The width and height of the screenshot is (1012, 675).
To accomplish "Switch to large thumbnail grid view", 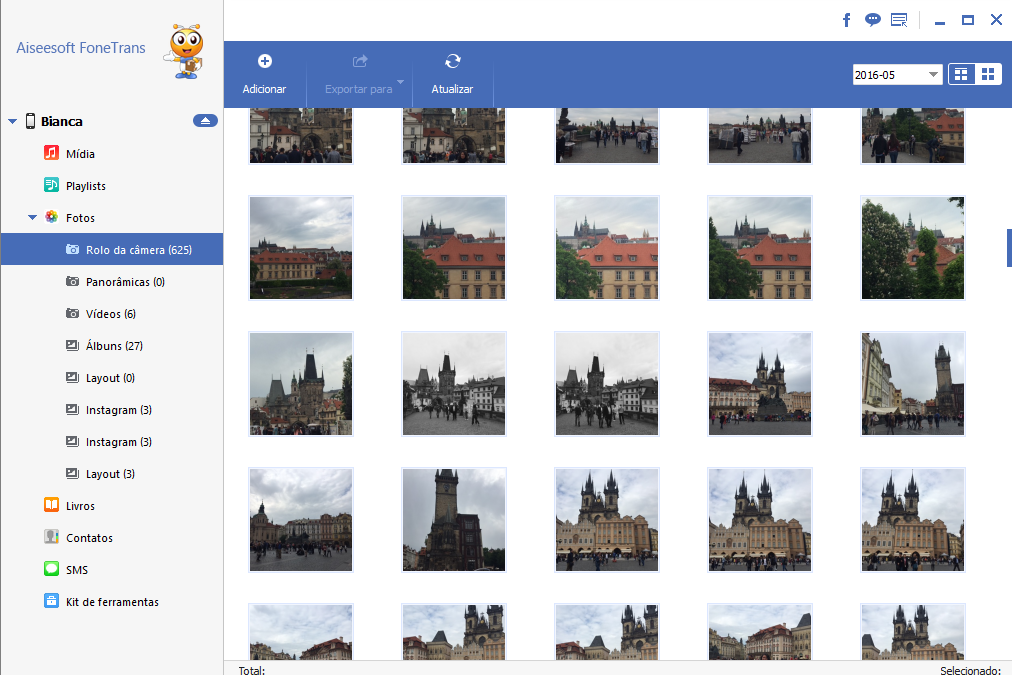I will [961, 74].
